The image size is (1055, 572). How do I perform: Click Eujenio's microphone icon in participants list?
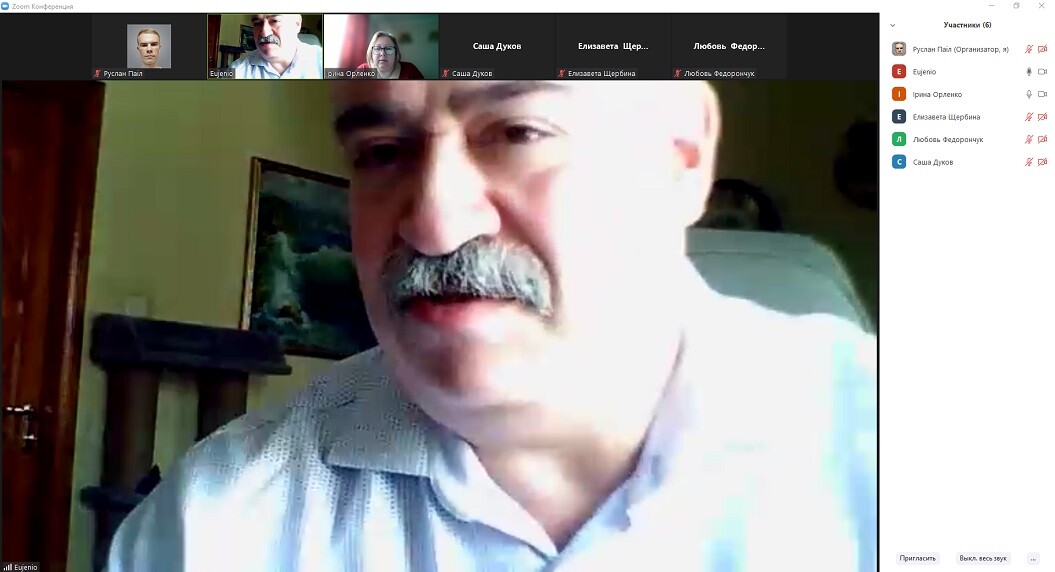(x=1028, y=72)
